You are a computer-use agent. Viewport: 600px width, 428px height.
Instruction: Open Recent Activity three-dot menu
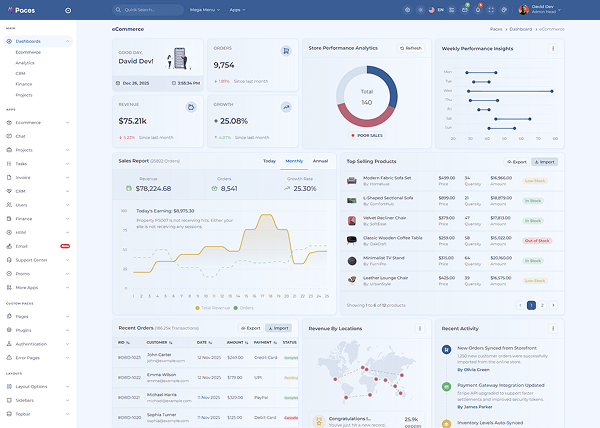[553, 328]
